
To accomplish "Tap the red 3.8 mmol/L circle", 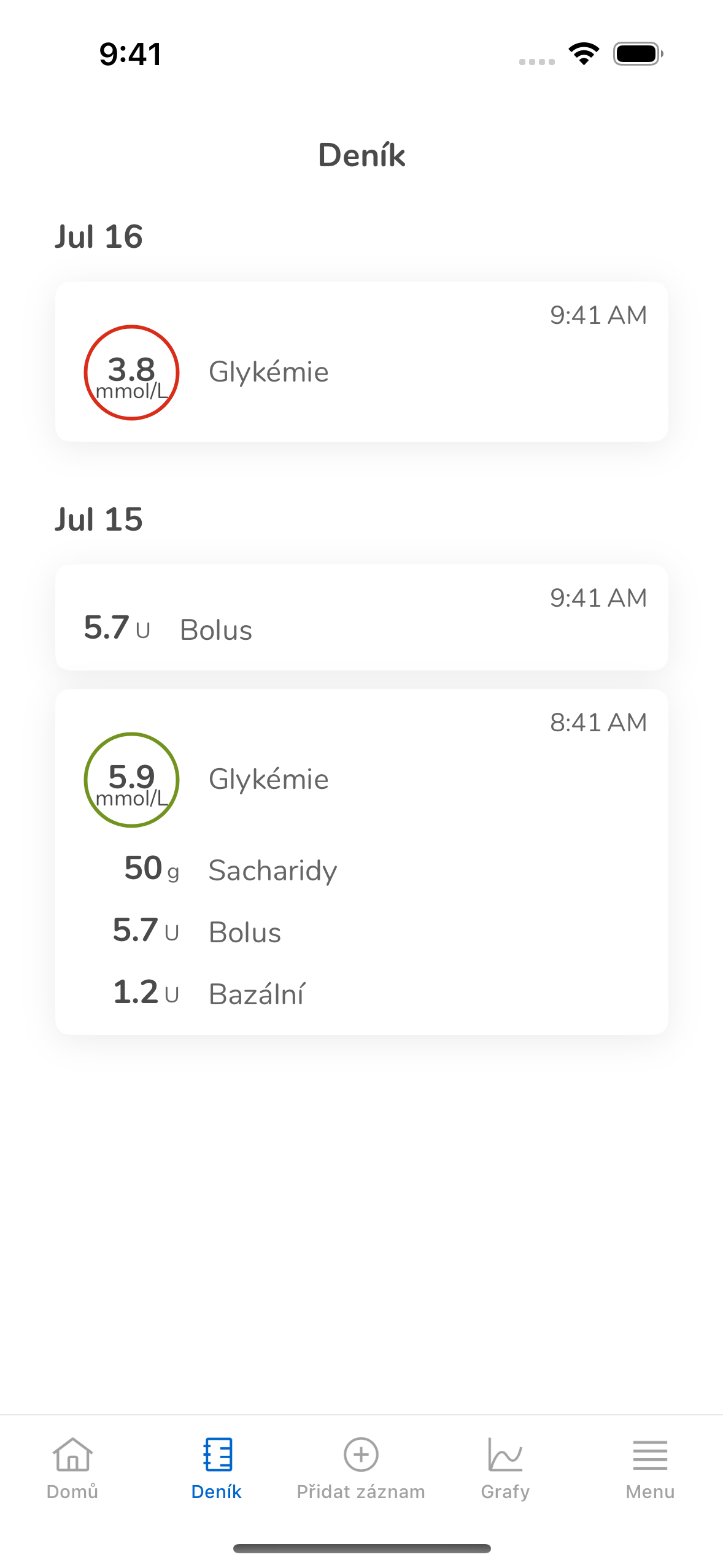I will coord(131,372).
